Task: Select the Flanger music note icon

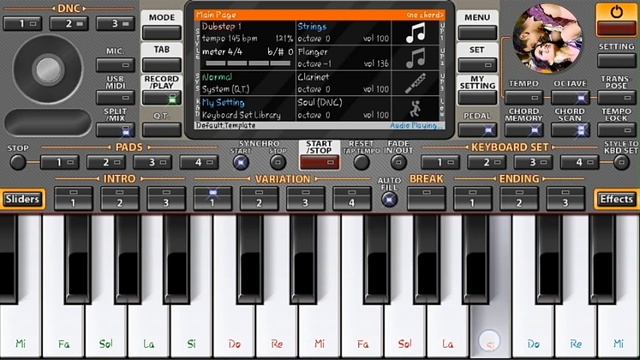Action: 415,58
